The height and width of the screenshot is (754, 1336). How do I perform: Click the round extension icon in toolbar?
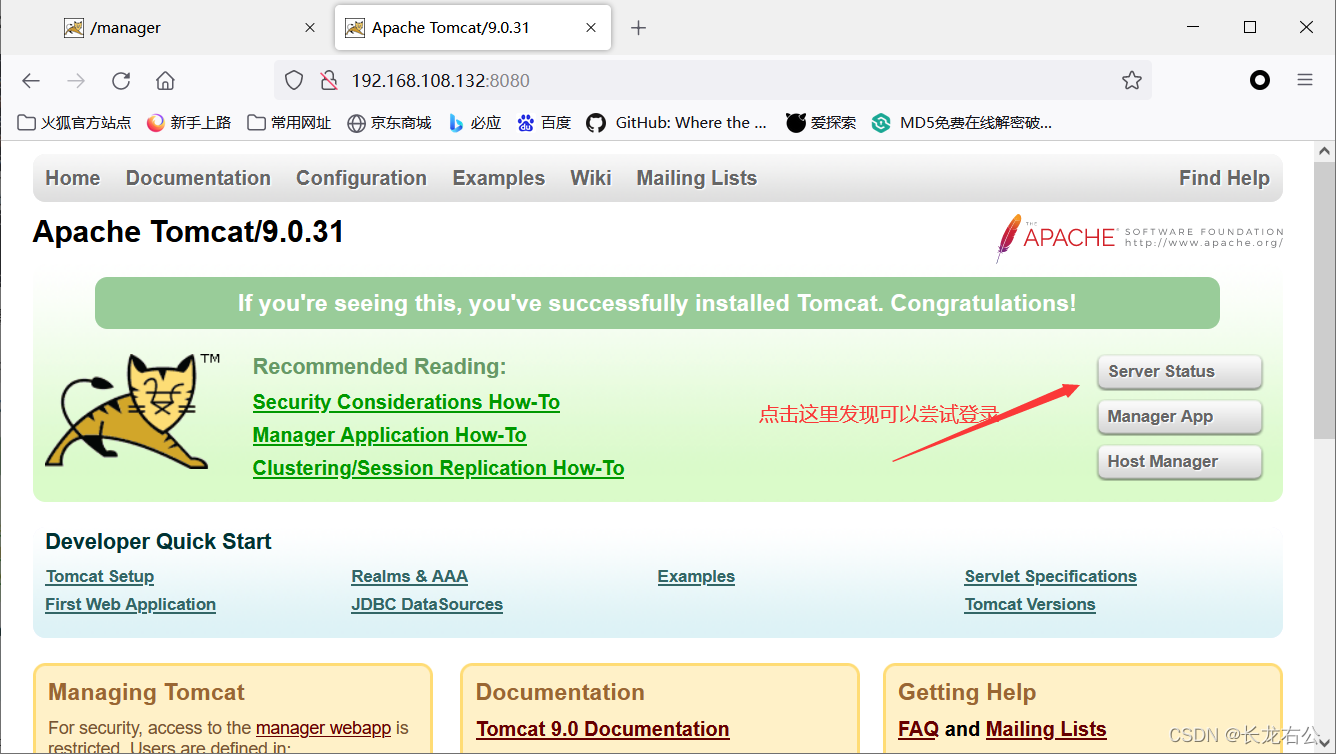(1260, 80)
